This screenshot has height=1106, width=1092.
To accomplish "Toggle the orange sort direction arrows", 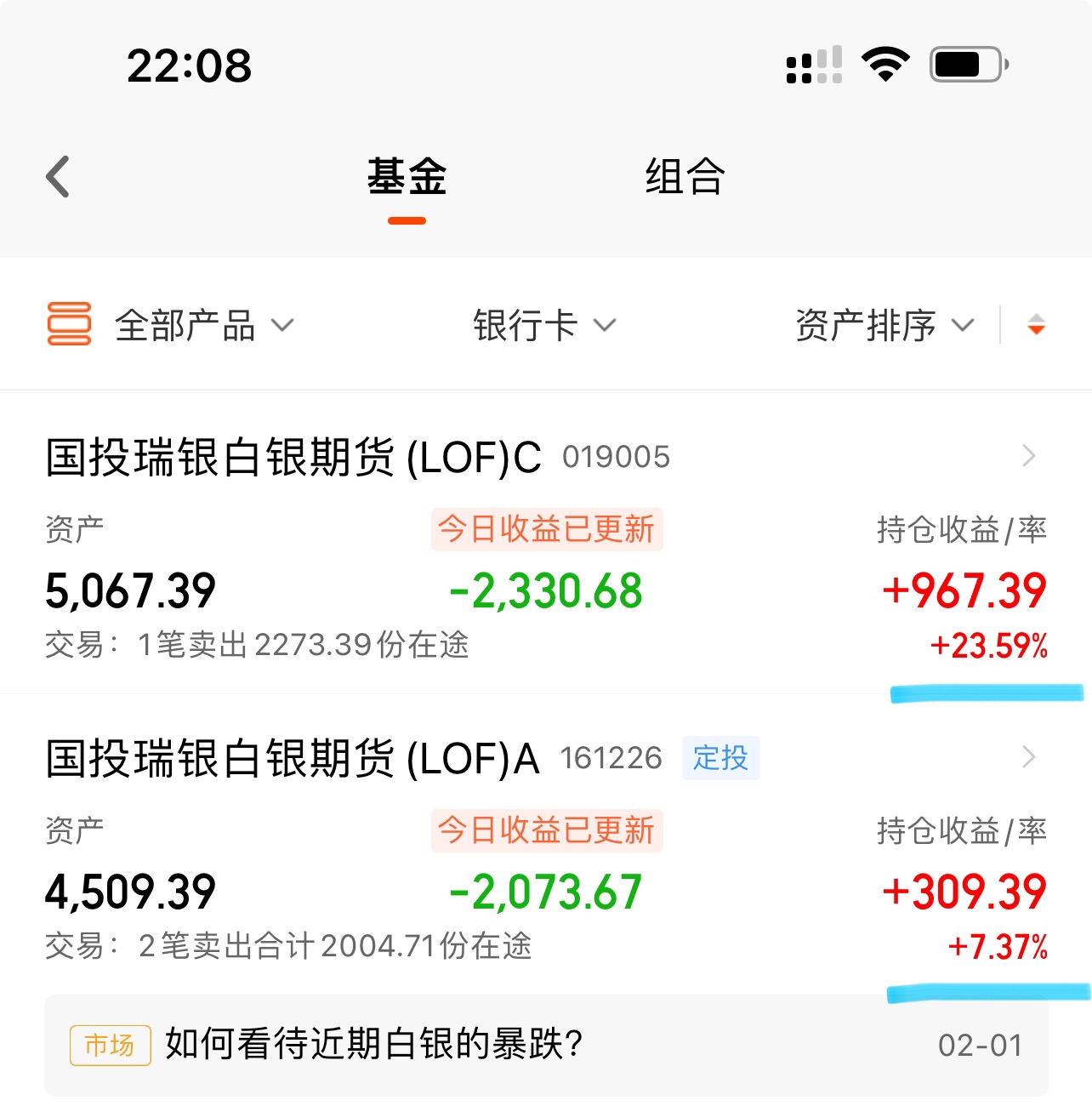I will pos(1035,324).
